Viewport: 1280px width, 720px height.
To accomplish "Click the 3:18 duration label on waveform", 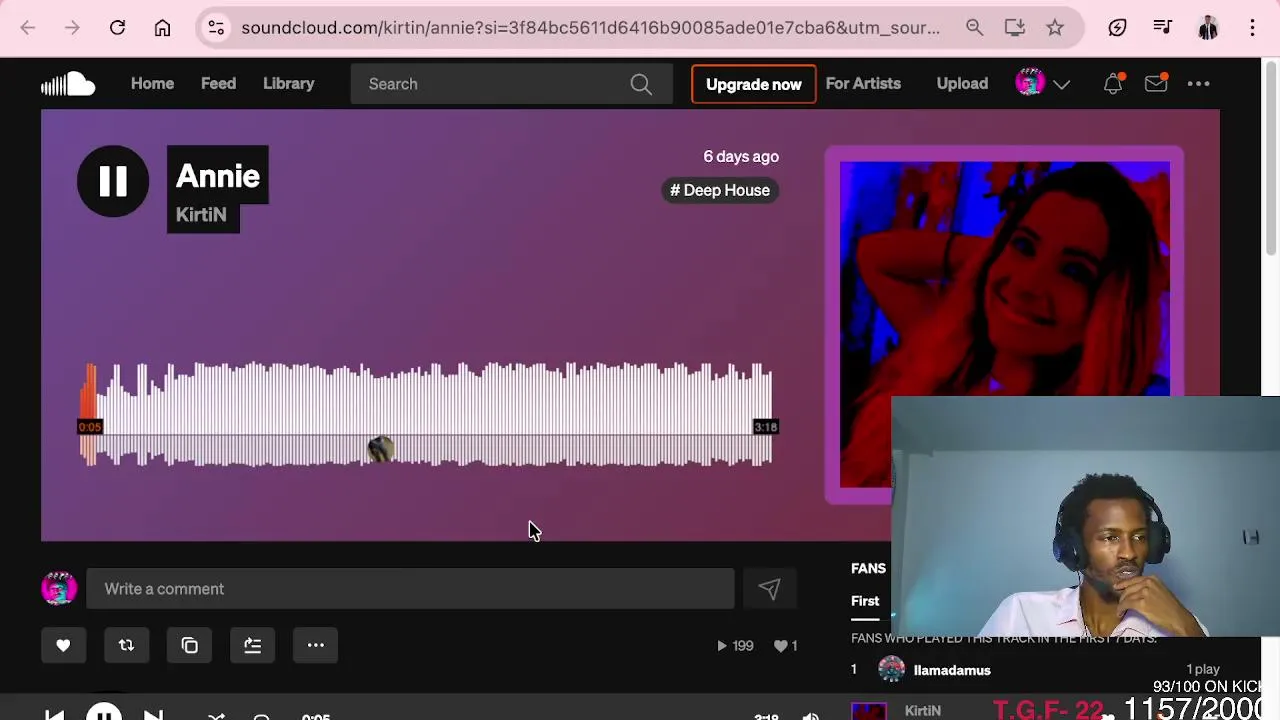I will click(765, 427).
